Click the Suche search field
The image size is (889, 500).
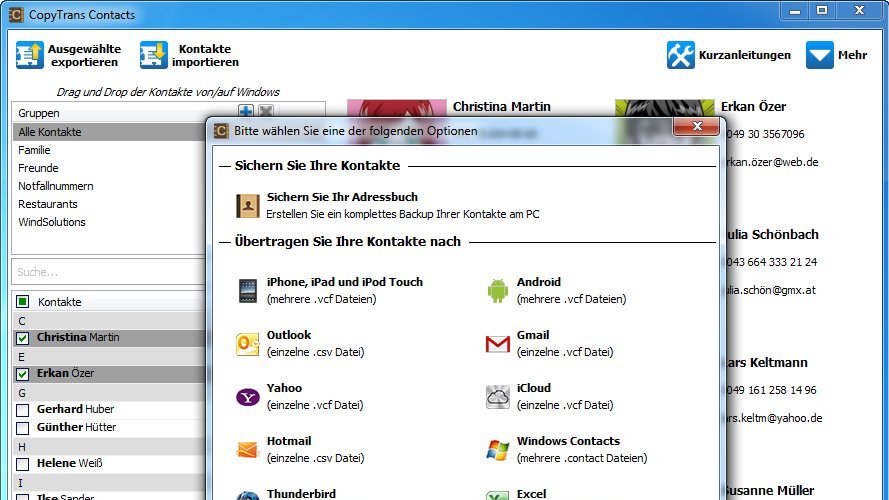point(109,272)
